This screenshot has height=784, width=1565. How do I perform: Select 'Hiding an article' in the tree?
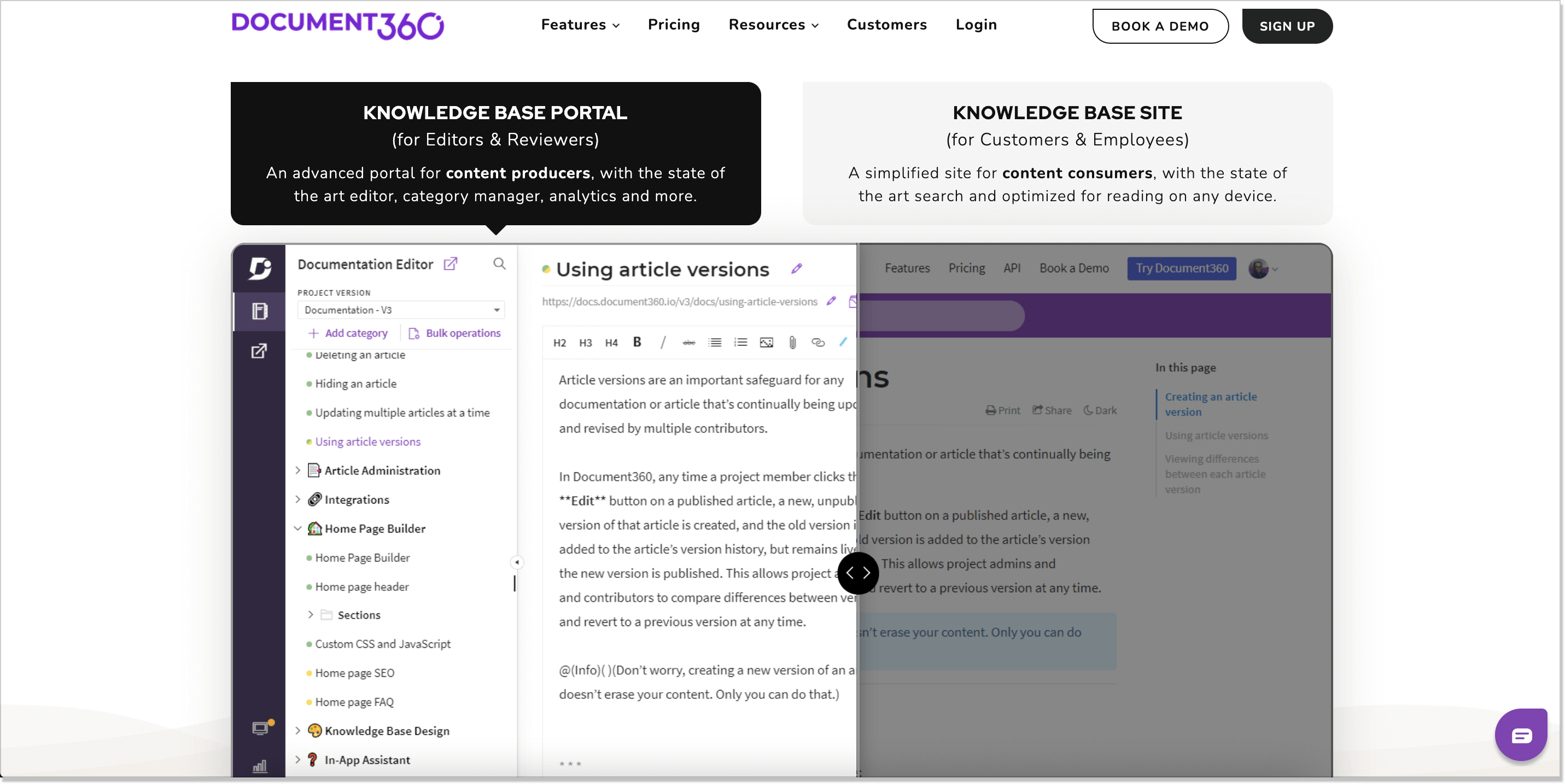tap(355, 384)
